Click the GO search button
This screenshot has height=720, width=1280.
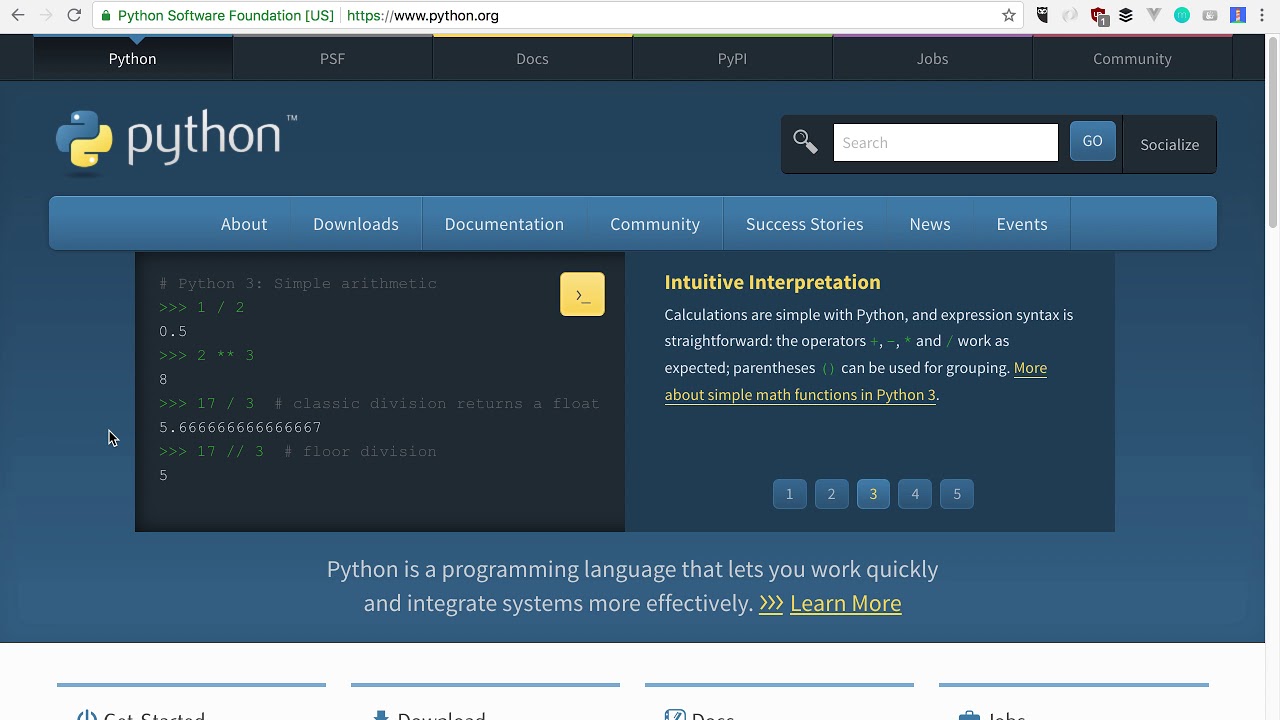pyautogui.click(x=1092, y=142)
